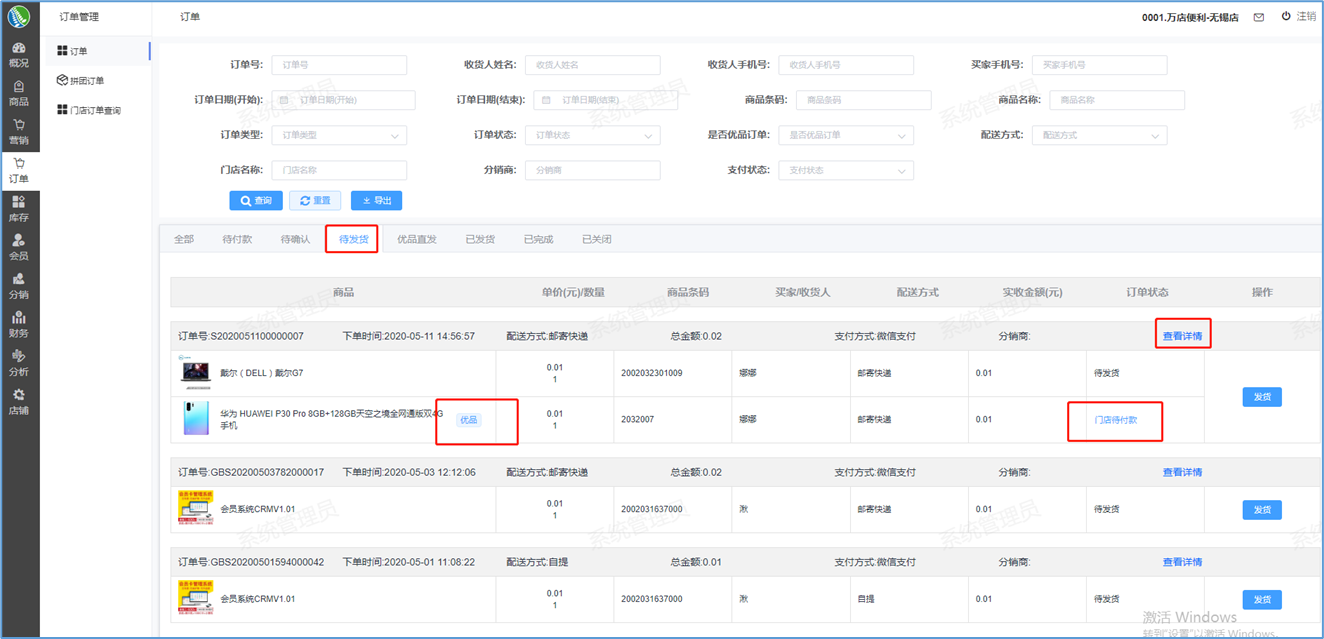Click 注销 logout power icon
The height and width of the screenshot is (639, 1324).
click(1286, 17)
